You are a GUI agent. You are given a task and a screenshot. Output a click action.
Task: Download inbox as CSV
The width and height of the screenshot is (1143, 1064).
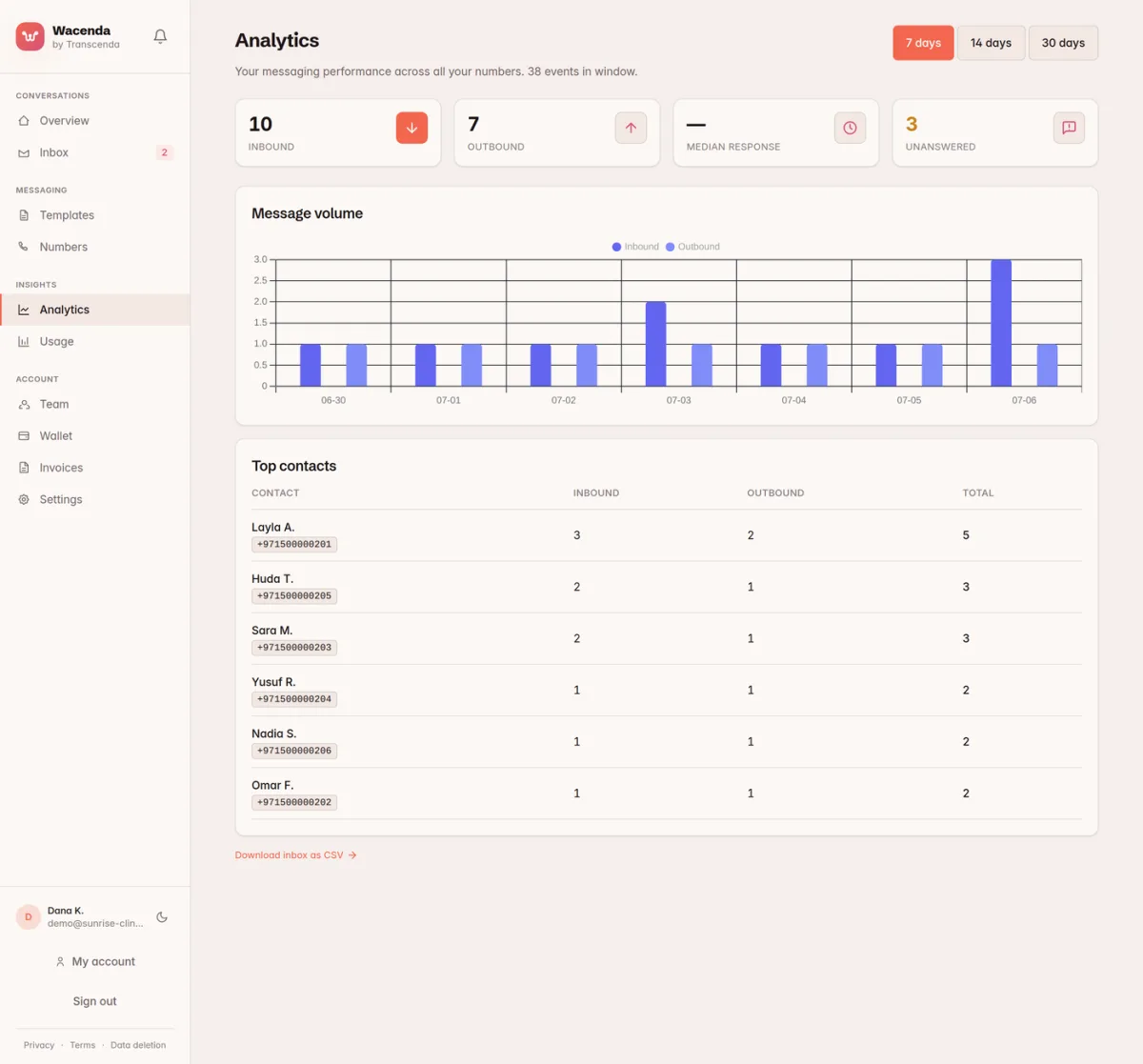(x=295, y=855)
